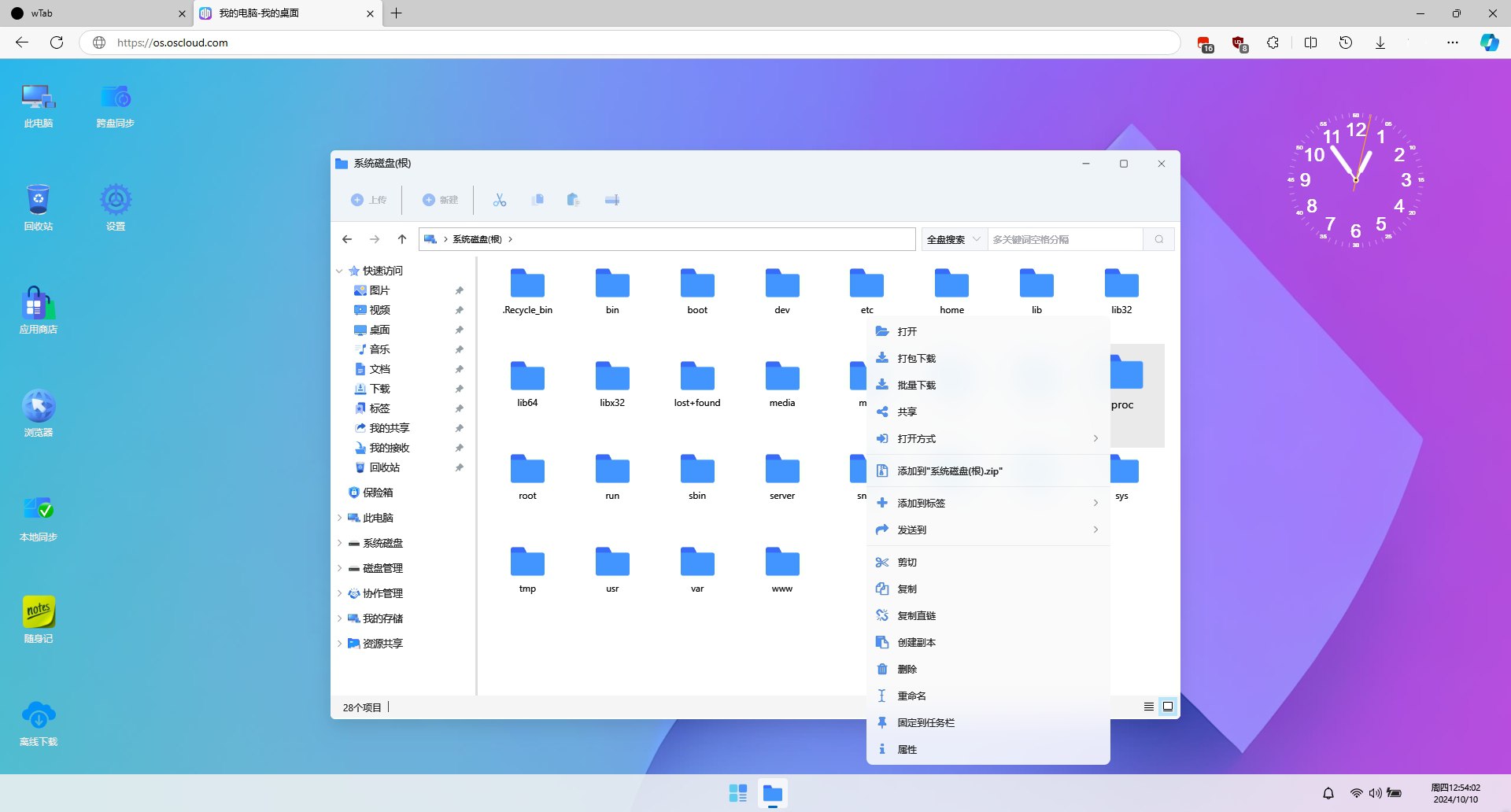
Task: Open the 发送到 submenu
Action: 988,530
